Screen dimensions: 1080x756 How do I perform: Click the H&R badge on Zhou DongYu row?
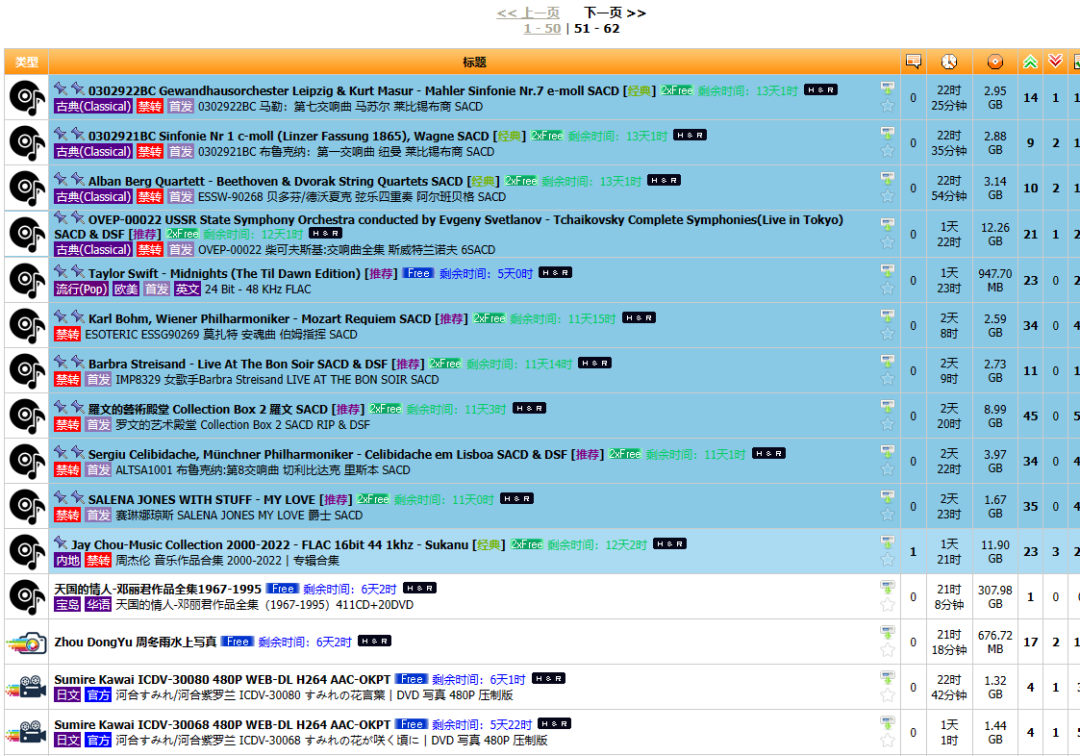click(x=375, y=641)
